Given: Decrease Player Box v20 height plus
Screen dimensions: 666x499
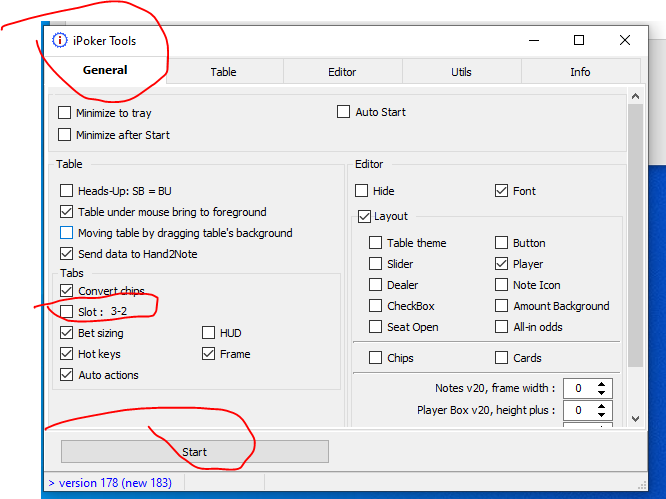Looking at the screenshot, I should coord(601,414).
